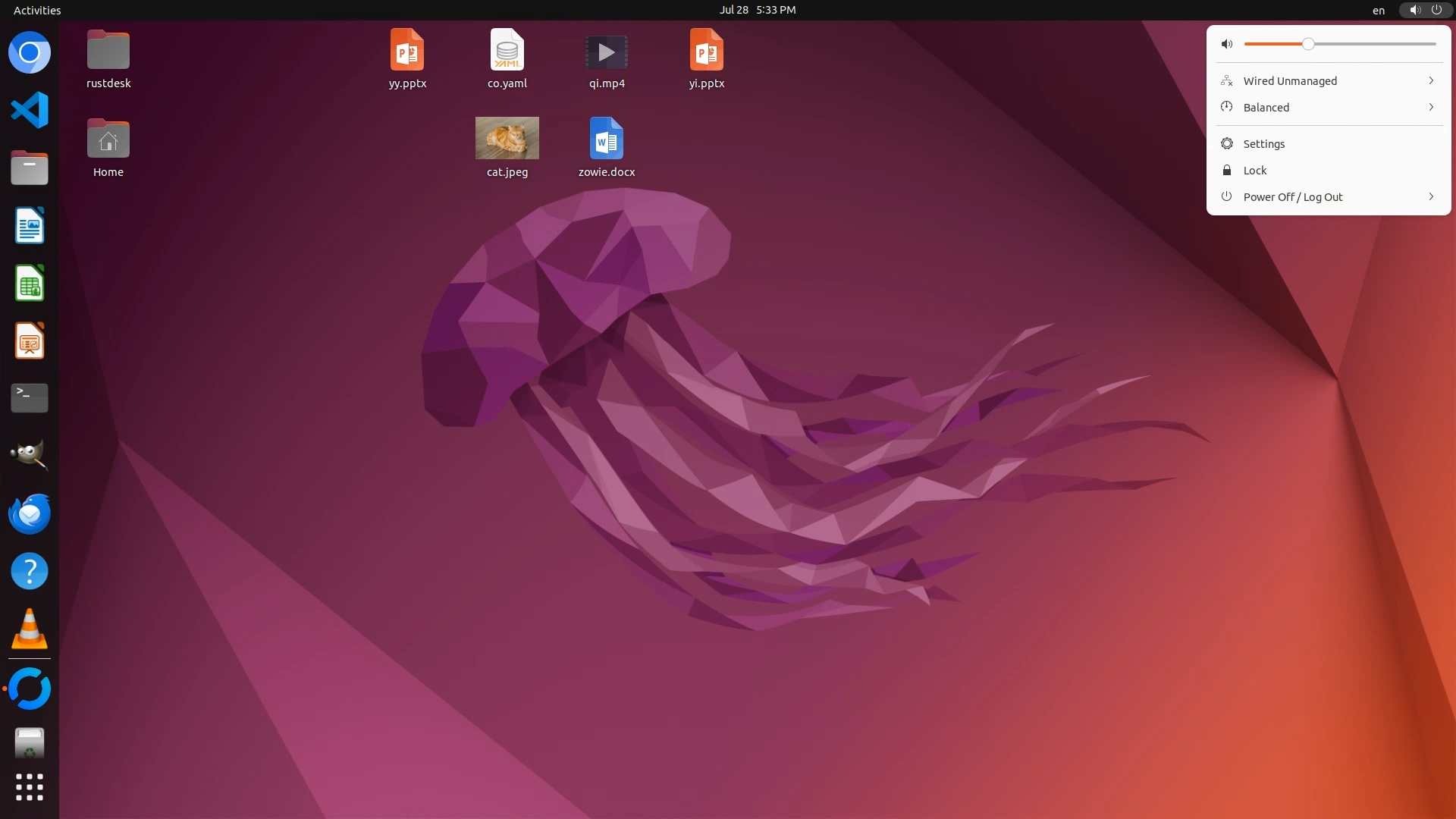Screen dimensions: 1456x819
Task: Open LibreOffice Impress from dock
Action: click(30, 340)
